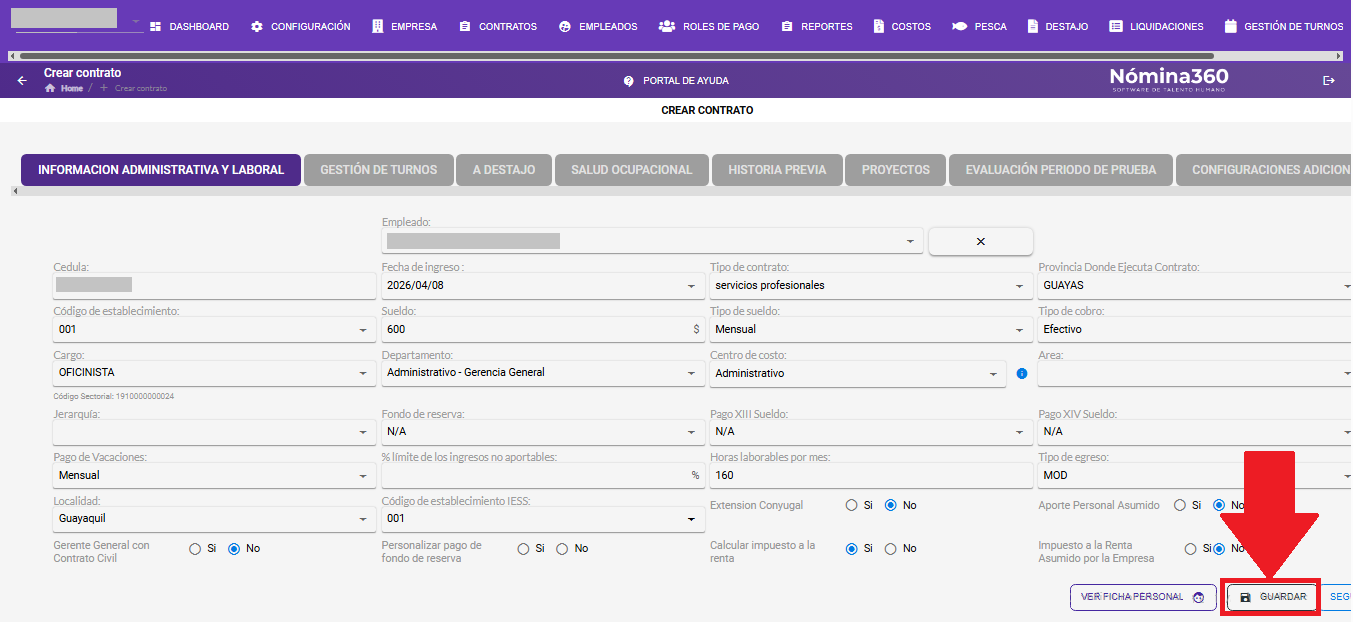
Task: Click the face icon on Ver Ficha Personal
Action: 1198,597
